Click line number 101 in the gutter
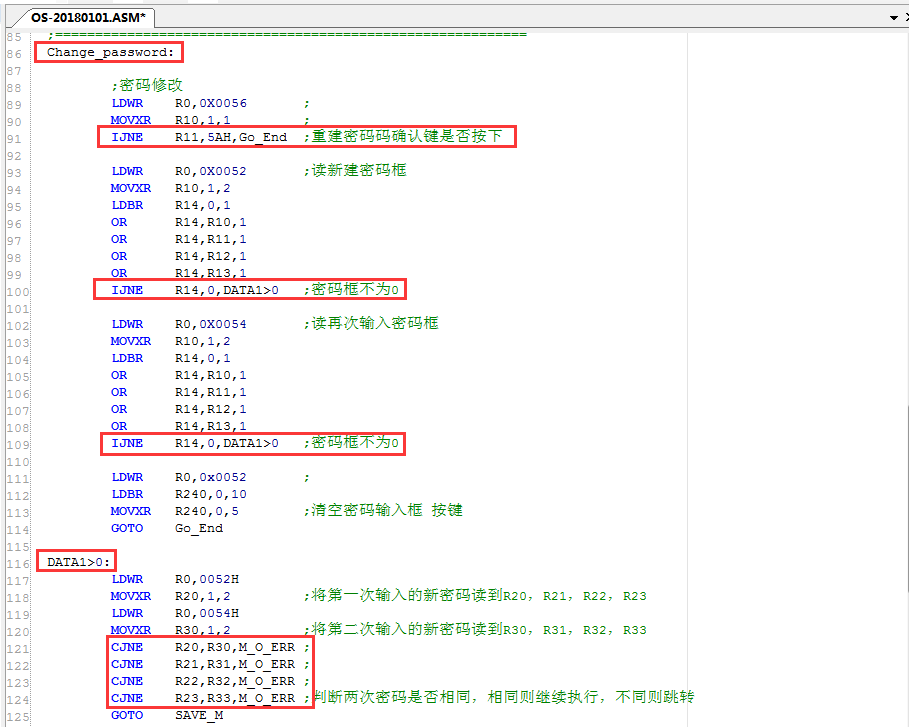909x727 pixels. click(17, 309)
